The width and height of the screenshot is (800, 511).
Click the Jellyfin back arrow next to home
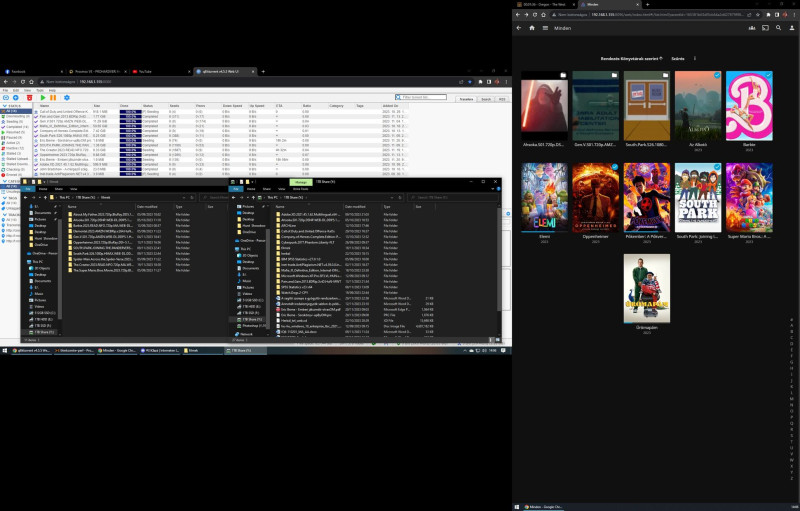[x=519, y=28]
